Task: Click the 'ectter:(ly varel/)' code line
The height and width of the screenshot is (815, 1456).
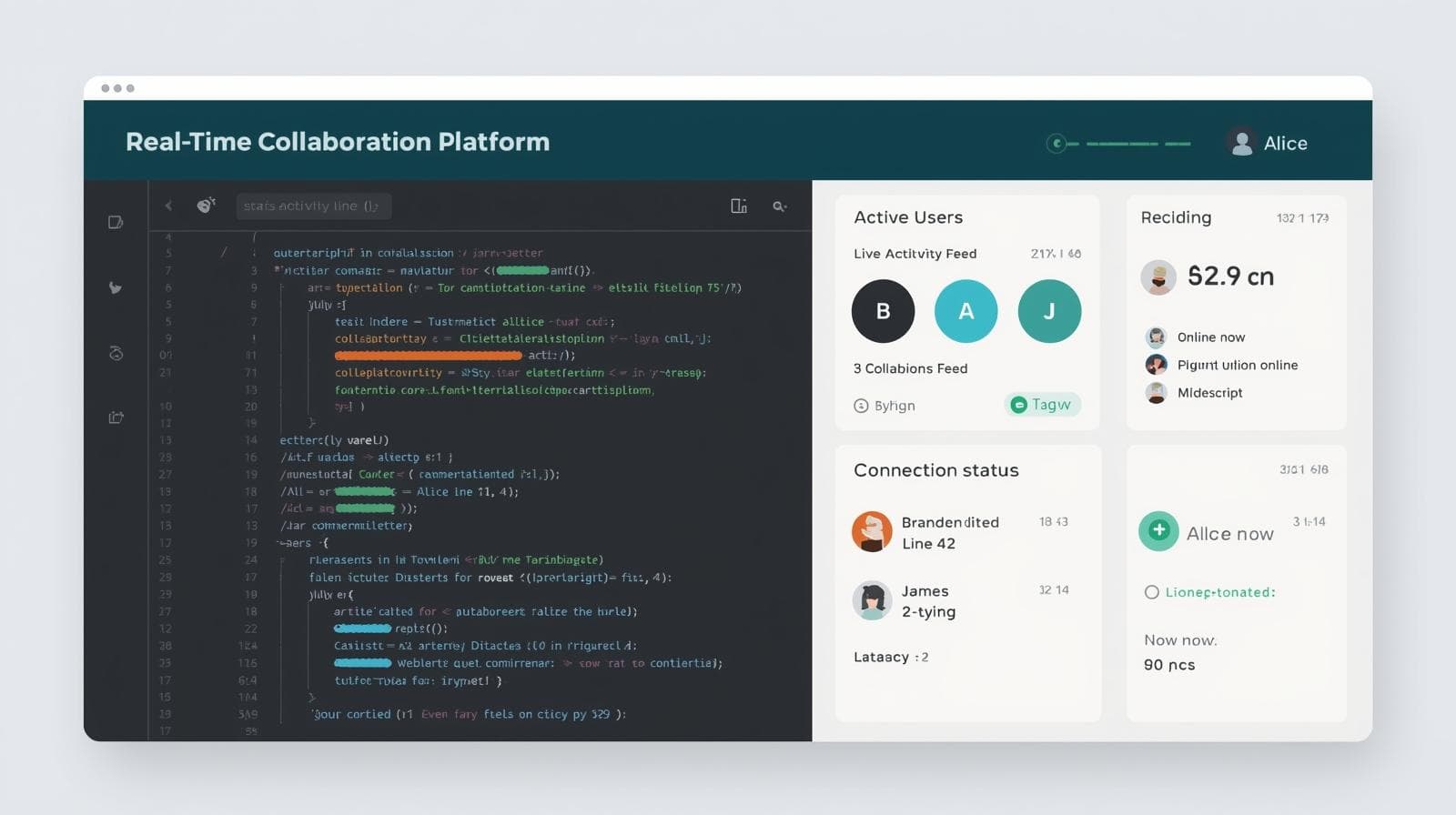Action: (x=334, y=440)
